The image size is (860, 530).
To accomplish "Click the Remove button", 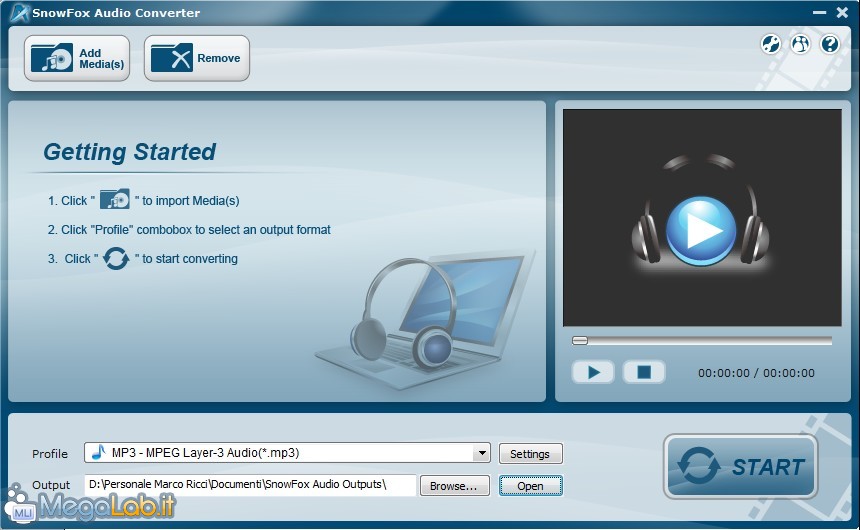I will [197, 58].
